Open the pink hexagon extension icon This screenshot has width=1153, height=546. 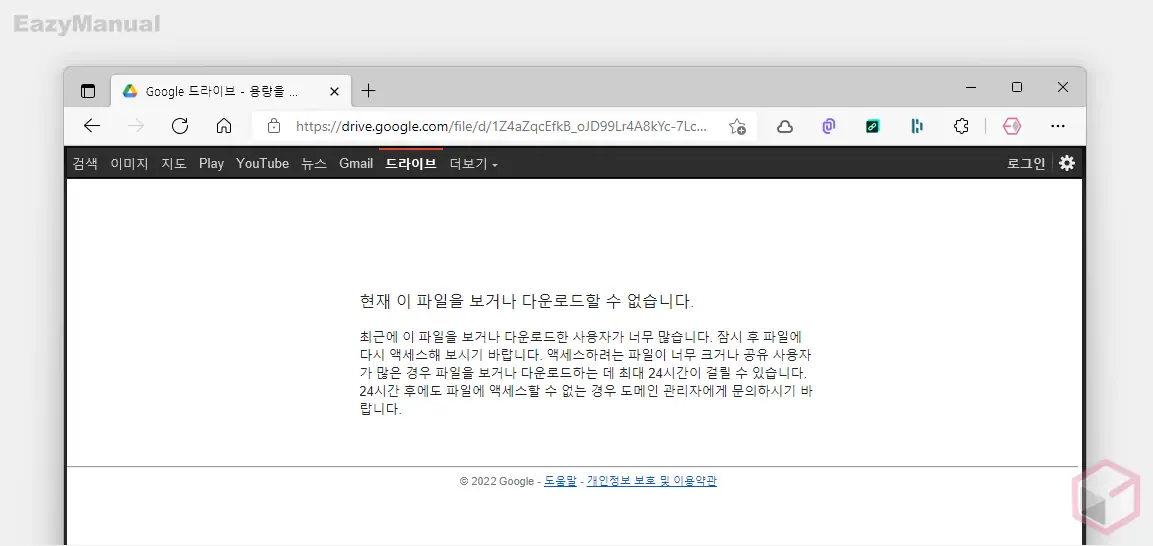[1013, 126]
